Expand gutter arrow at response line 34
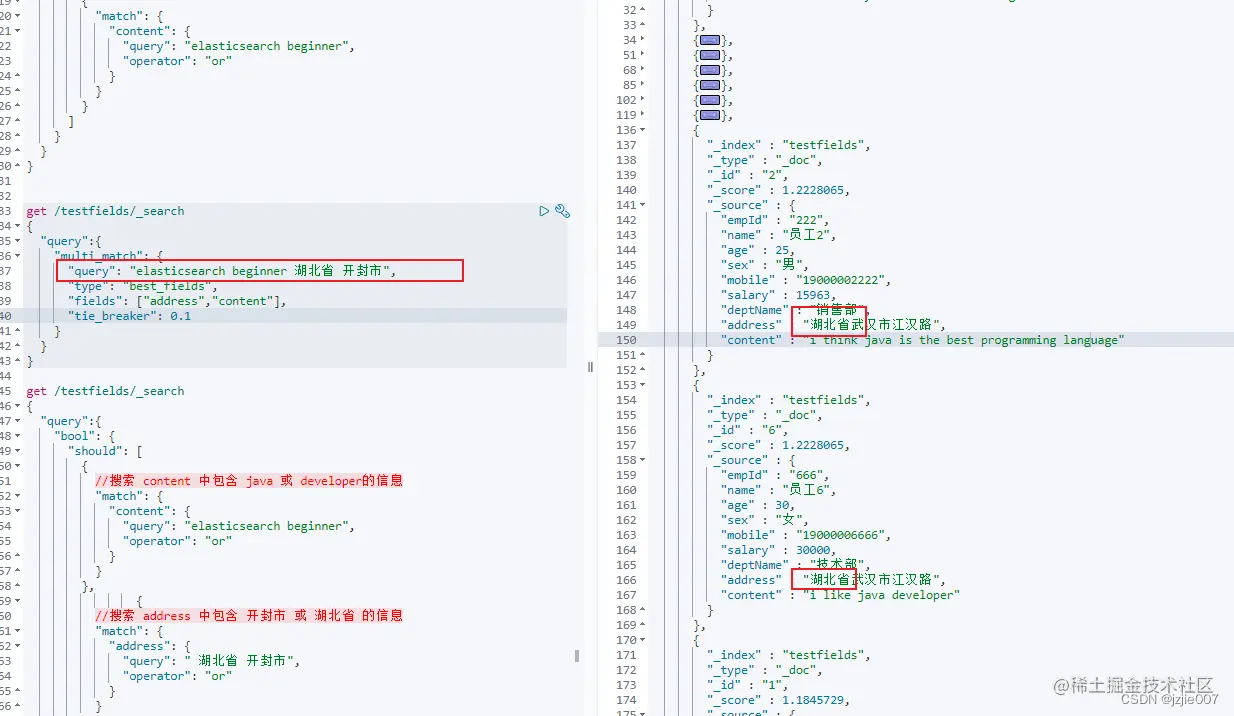The height and width of the screenshot is (716, 1234). pos(642,40)
